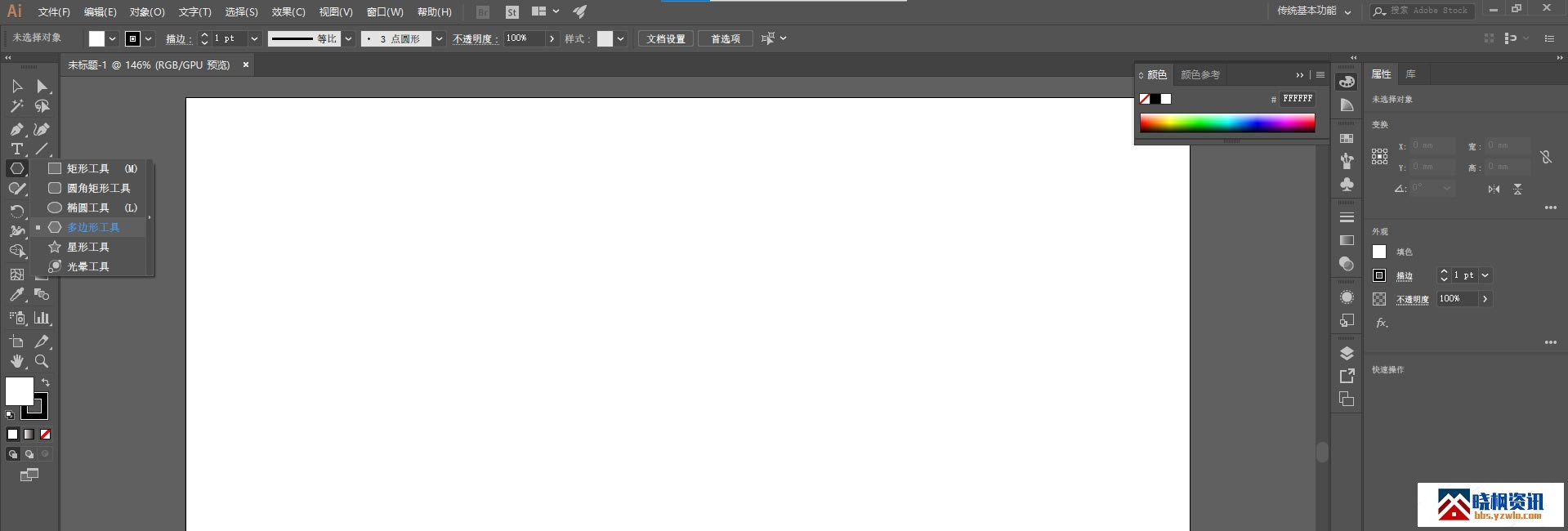
Task: Open the 效果(C) menu
Action: click(x=288, y=12)
